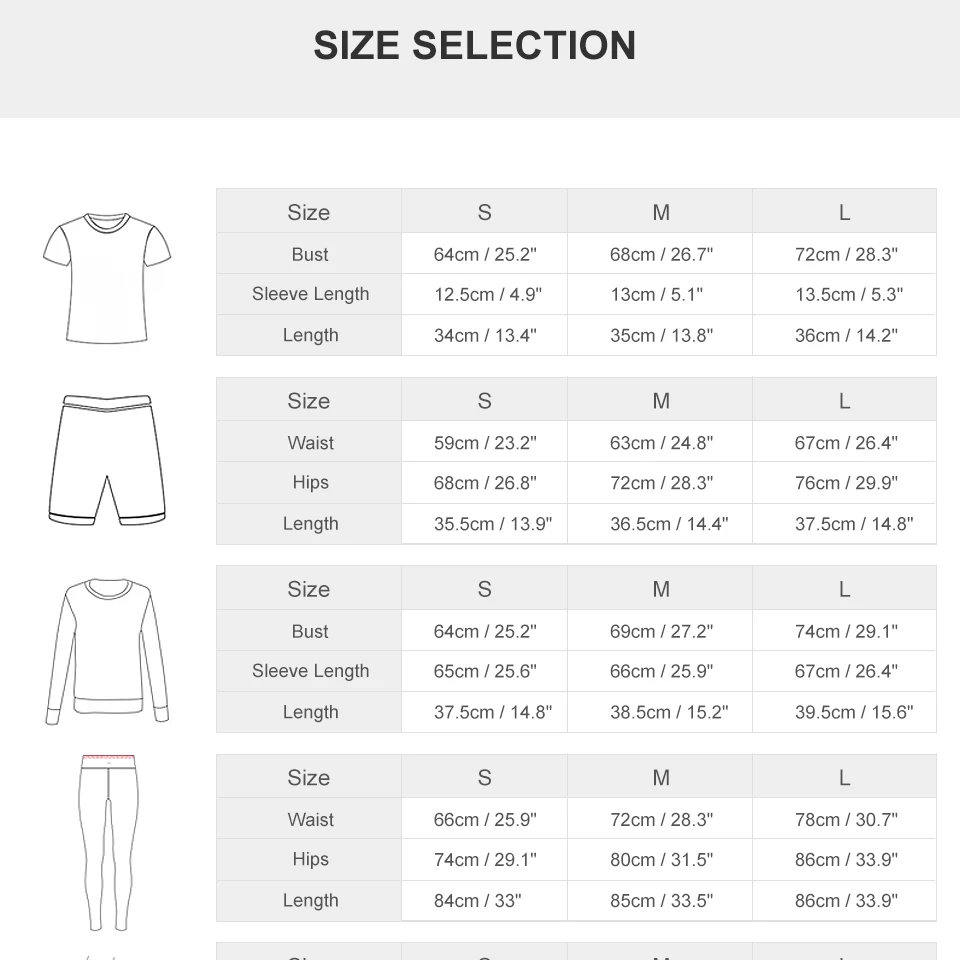Screen dimensions: 960x960
Task: Click the shorts S waist 59cm cell
Action: [484, 442]
